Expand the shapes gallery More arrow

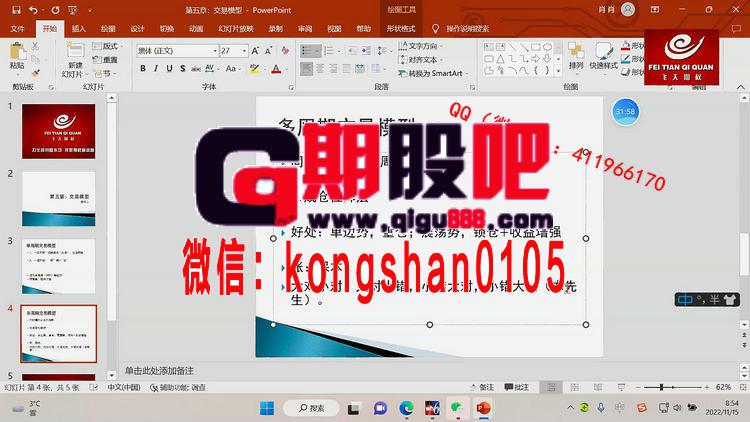(x=558, y=71)
